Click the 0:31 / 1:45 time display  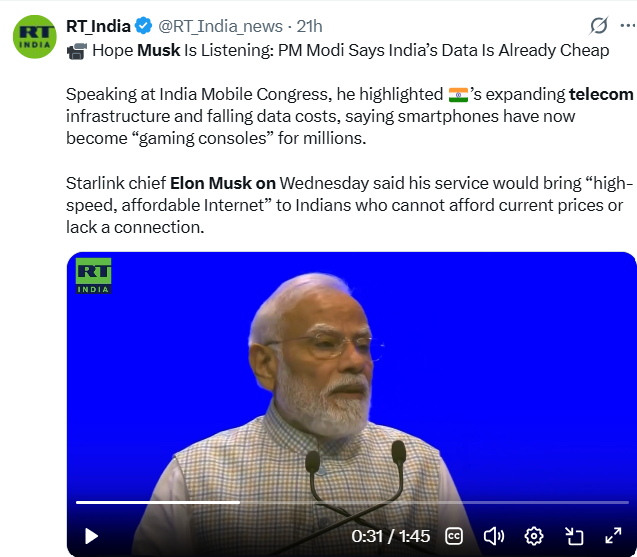pyautogui.click(x=390, y=536)
